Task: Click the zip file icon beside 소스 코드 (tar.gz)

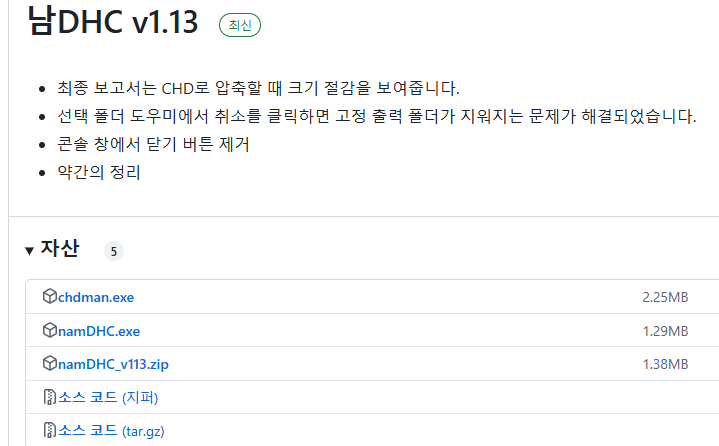Action: (50, 431)
